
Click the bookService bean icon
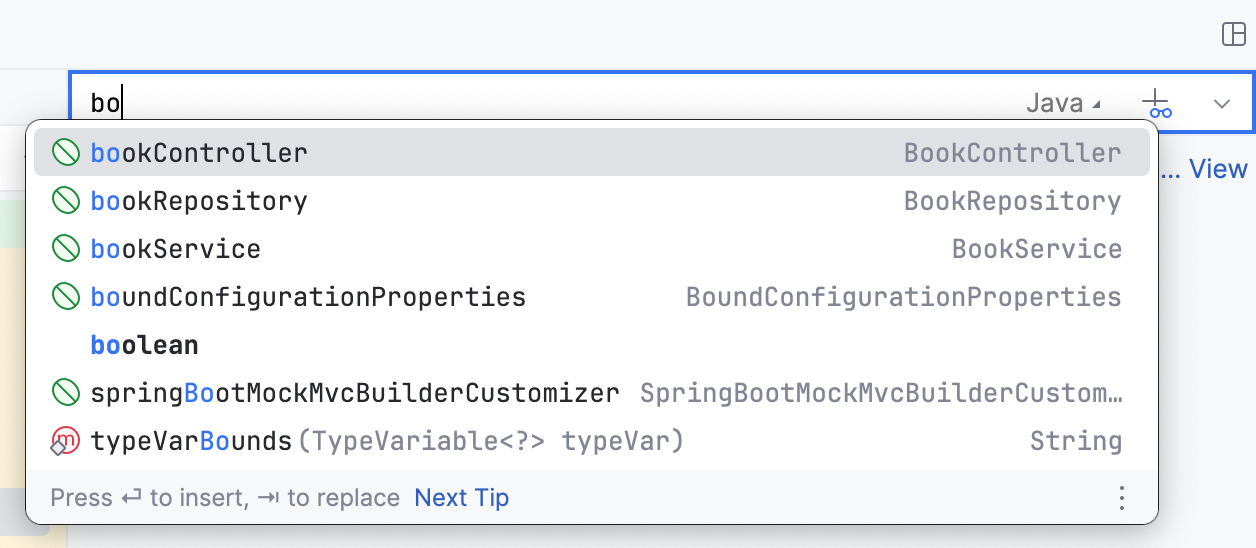pyautogui.click(x=66, y=249)
